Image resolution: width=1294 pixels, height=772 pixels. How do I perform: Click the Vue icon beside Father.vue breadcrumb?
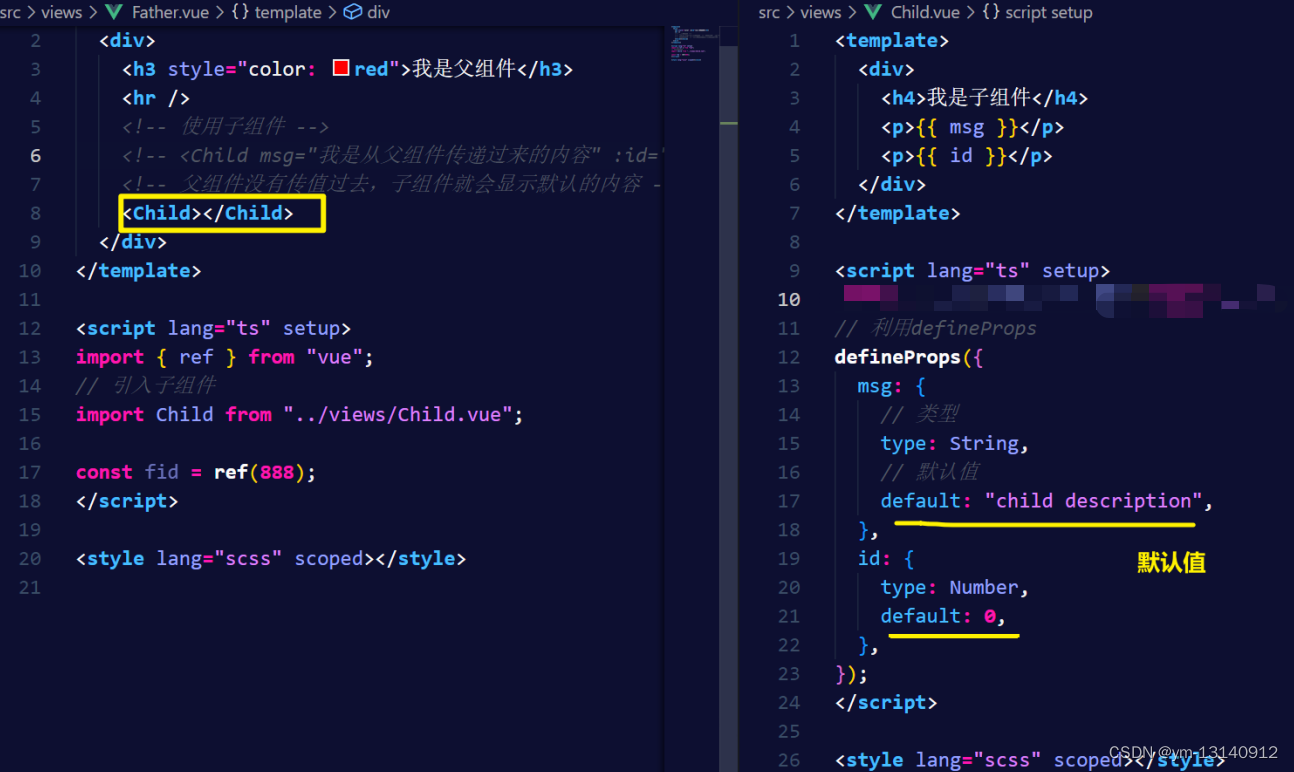pos(114,12)
